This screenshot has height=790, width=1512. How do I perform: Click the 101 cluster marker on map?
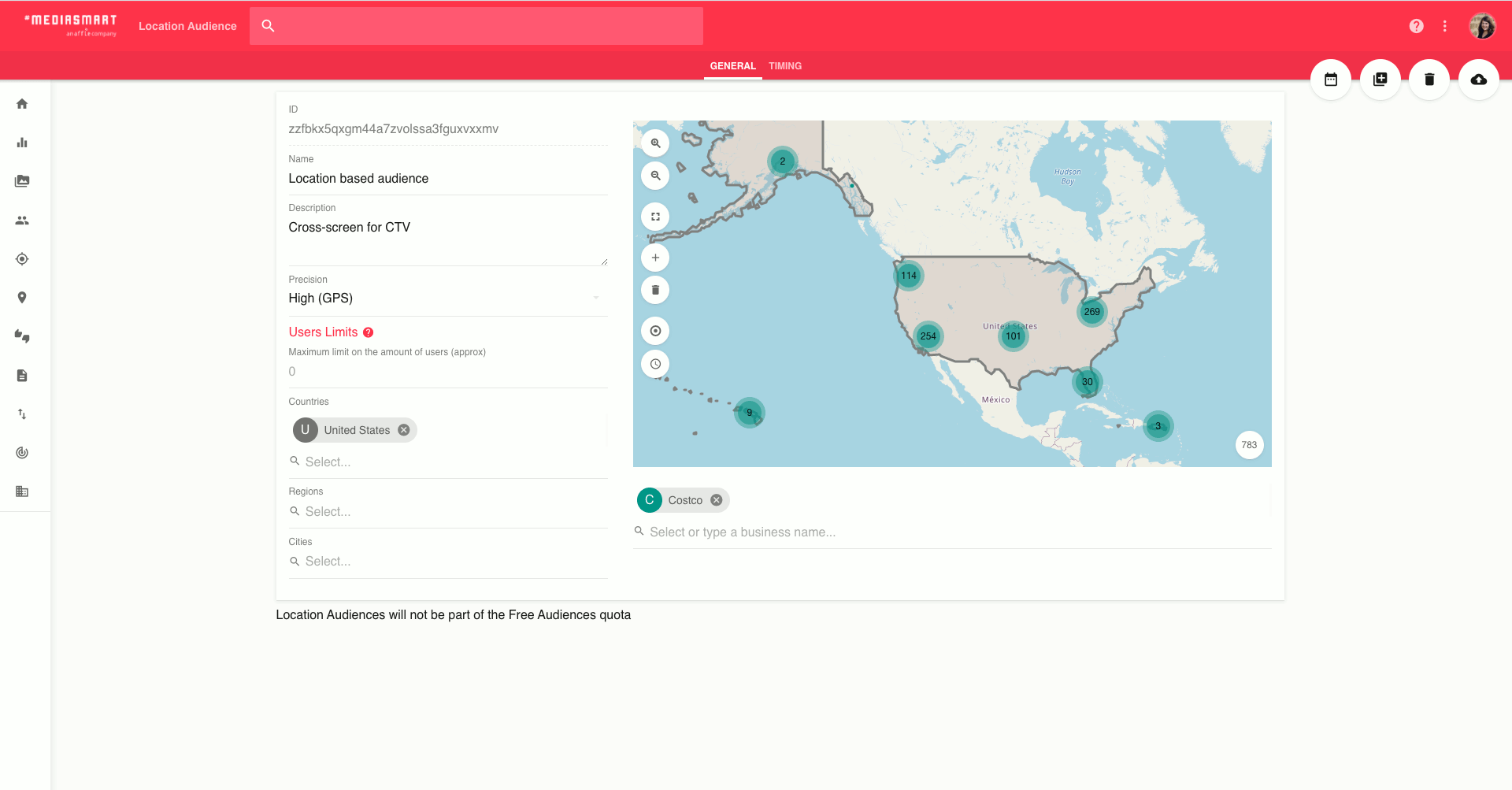[x=1014, y=336]
